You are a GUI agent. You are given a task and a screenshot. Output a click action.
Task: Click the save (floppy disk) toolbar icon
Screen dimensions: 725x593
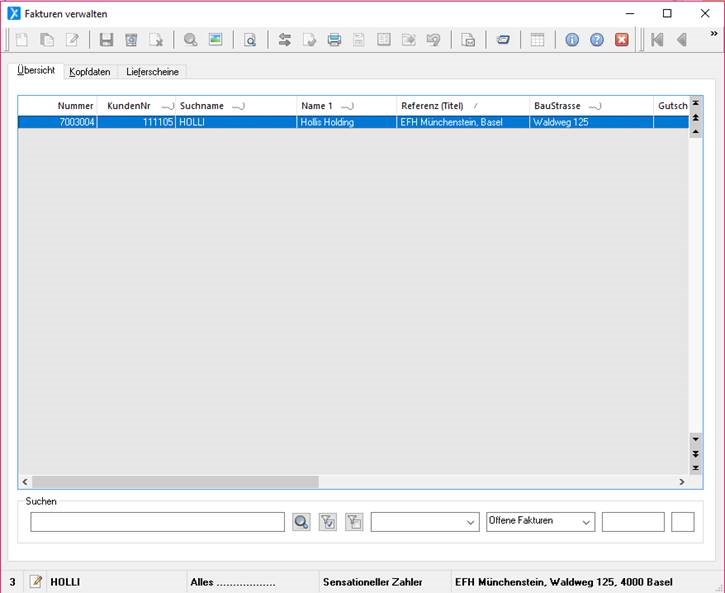point(106,40)
